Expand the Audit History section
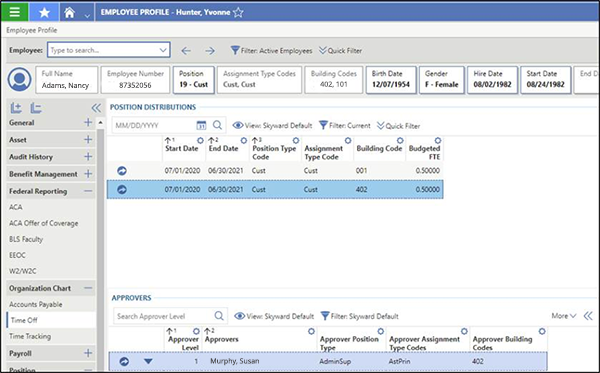Image resolution: width=600 pixels, height=373 pixels. (x=88, y=156)
